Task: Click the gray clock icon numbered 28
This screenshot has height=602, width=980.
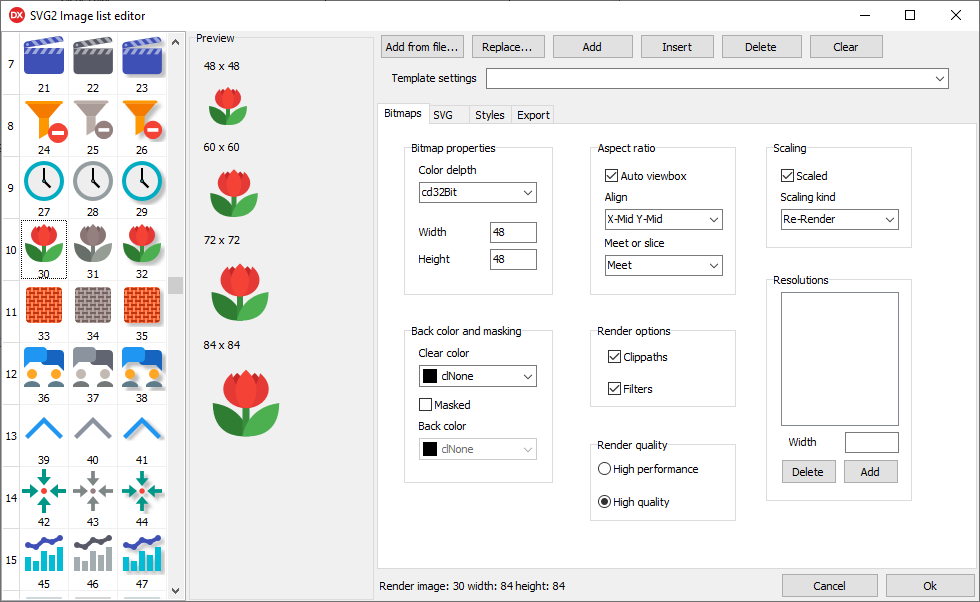Action: pos(93,181)
